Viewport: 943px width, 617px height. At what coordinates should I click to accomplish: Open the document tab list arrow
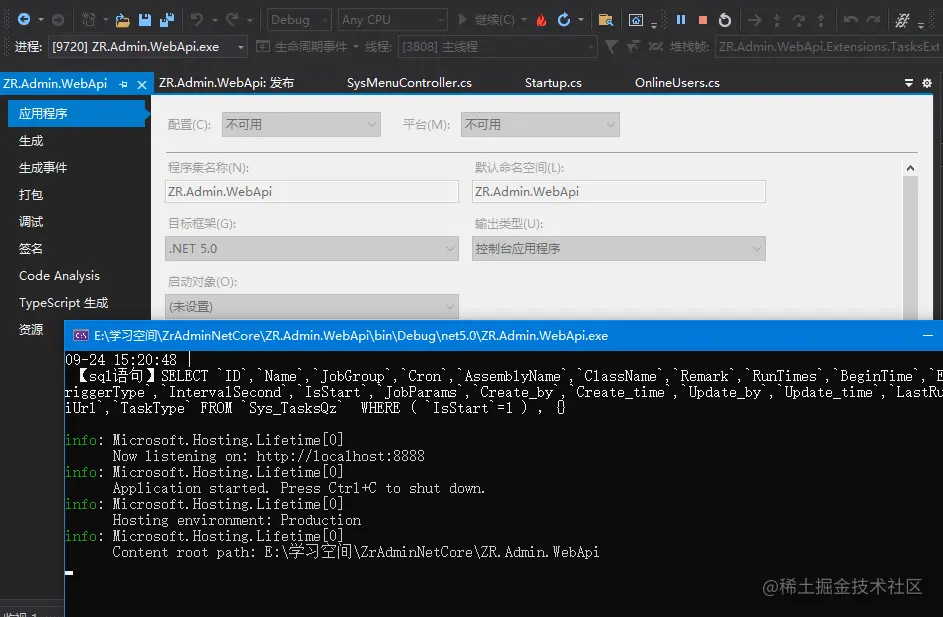tap(909, 83)
